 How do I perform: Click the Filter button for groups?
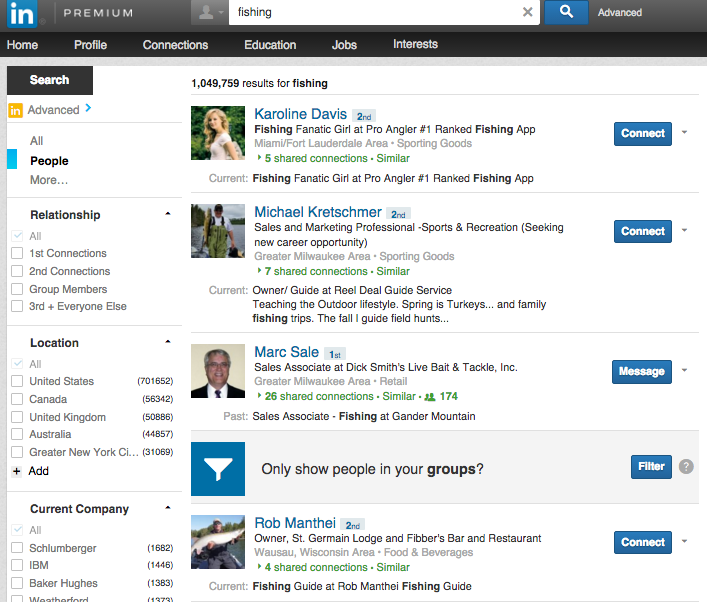(651, 467)
